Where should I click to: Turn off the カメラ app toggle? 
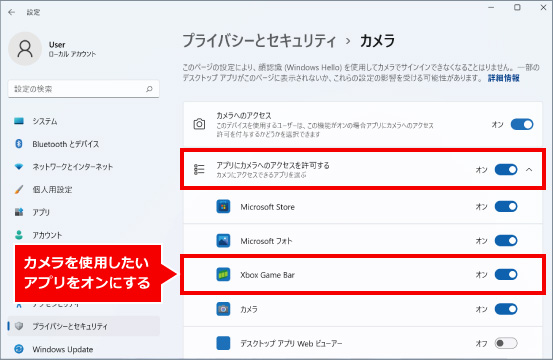coord(506,309)
